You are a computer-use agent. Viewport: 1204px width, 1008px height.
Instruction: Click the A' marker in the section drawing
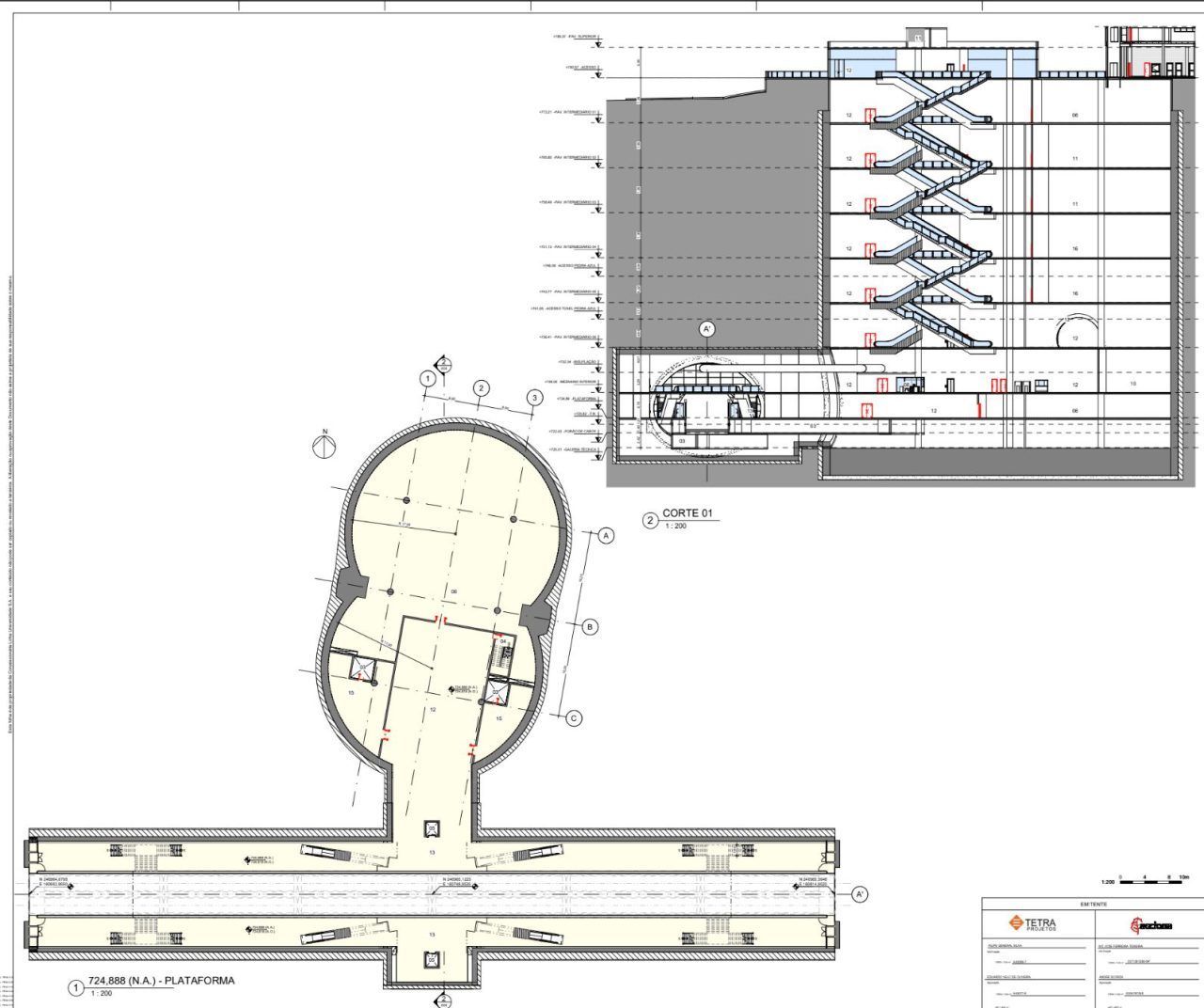coord(707,329)
